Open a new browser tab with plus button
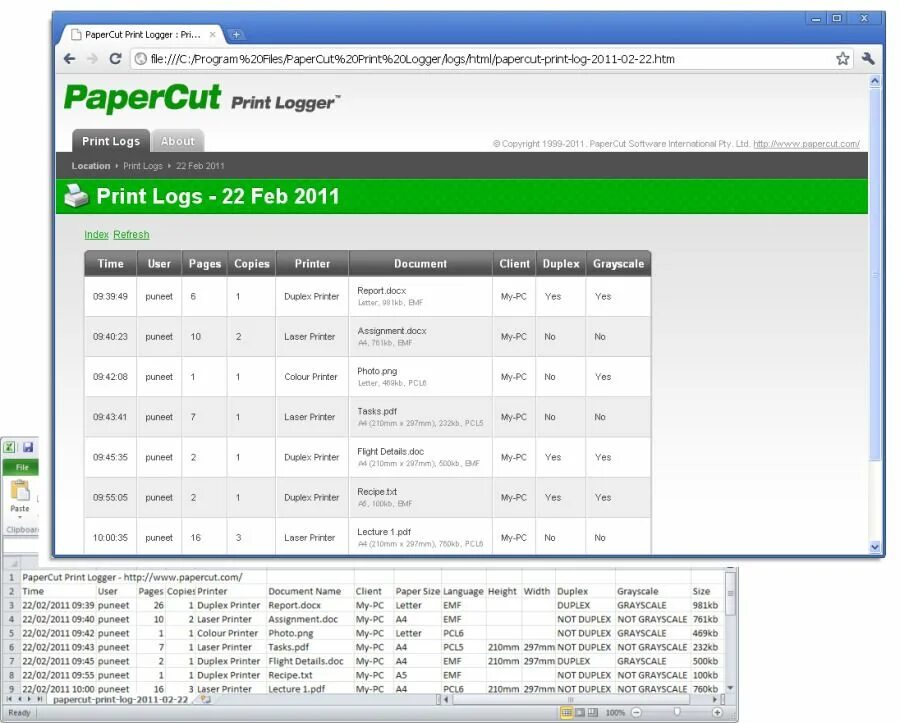This screenshot has height=723, width=900. (236, 34)
